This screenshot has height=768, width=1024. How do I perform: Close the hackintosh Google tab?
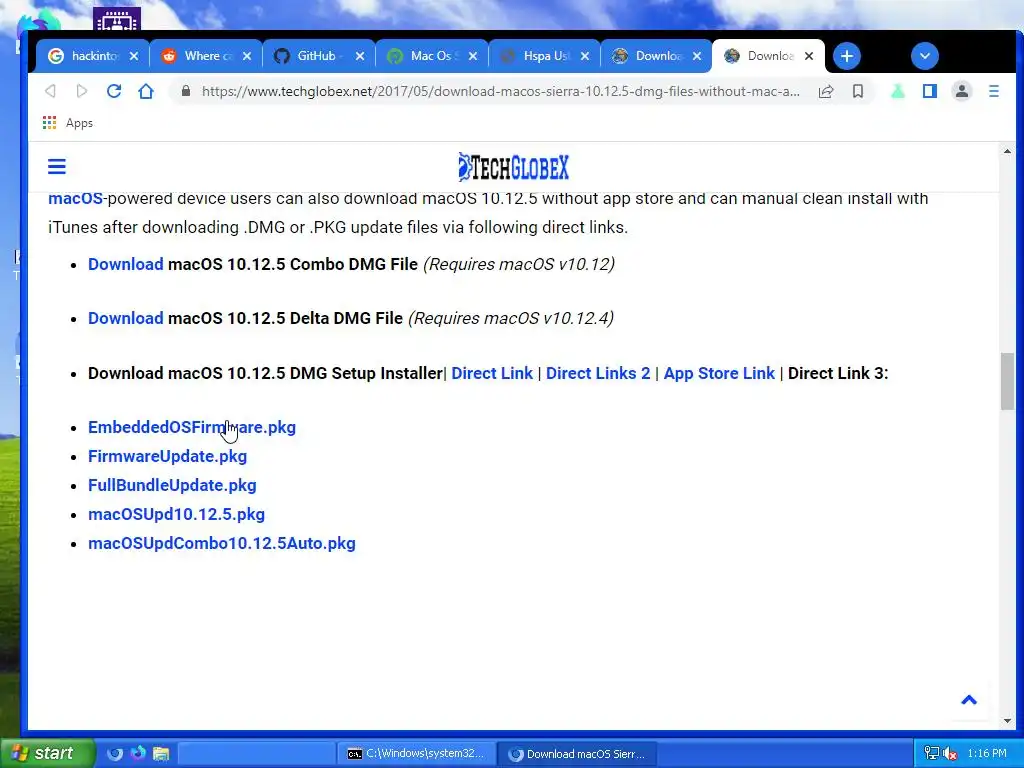point(134,56)
